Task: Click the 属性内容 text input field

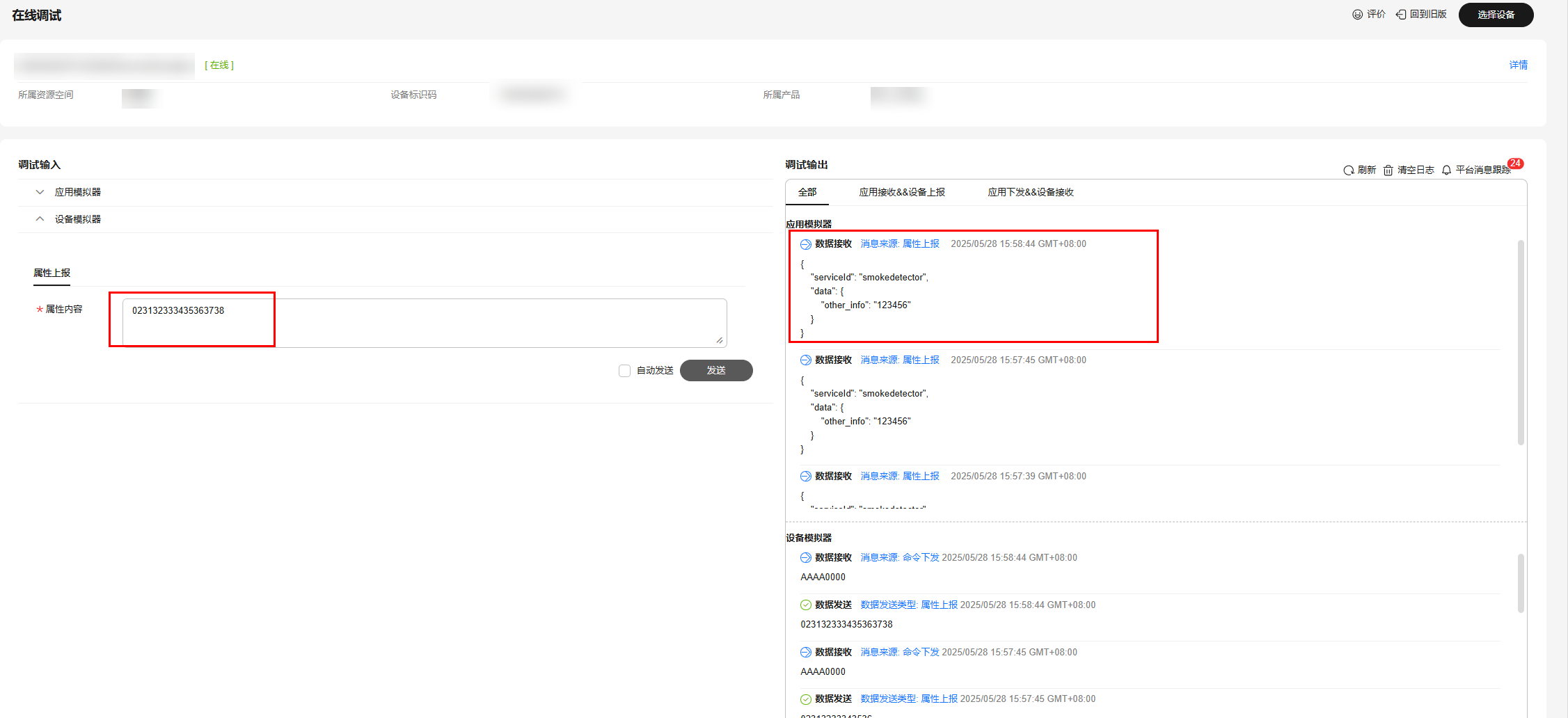Action: [425, 323]
